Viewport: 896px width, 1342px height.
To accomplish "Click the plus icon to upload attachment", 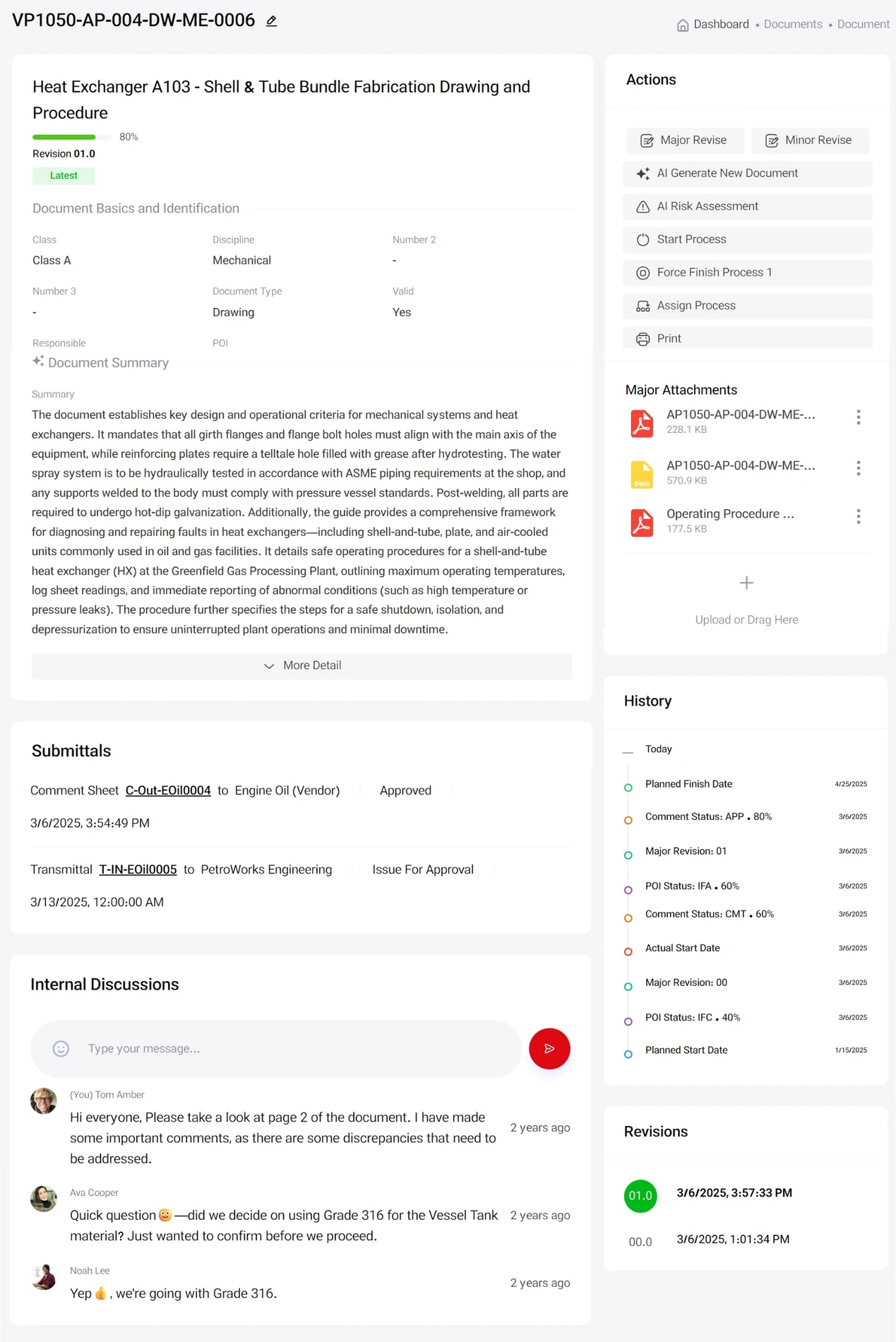I will (746, 583).
